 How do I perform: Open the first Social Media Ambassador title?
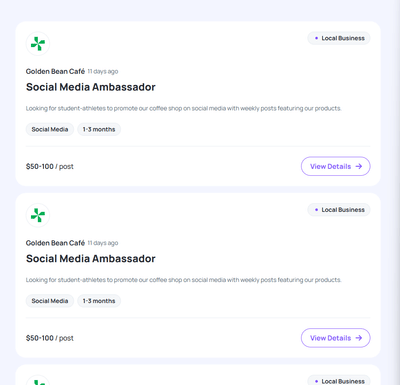tap(91, 87)
